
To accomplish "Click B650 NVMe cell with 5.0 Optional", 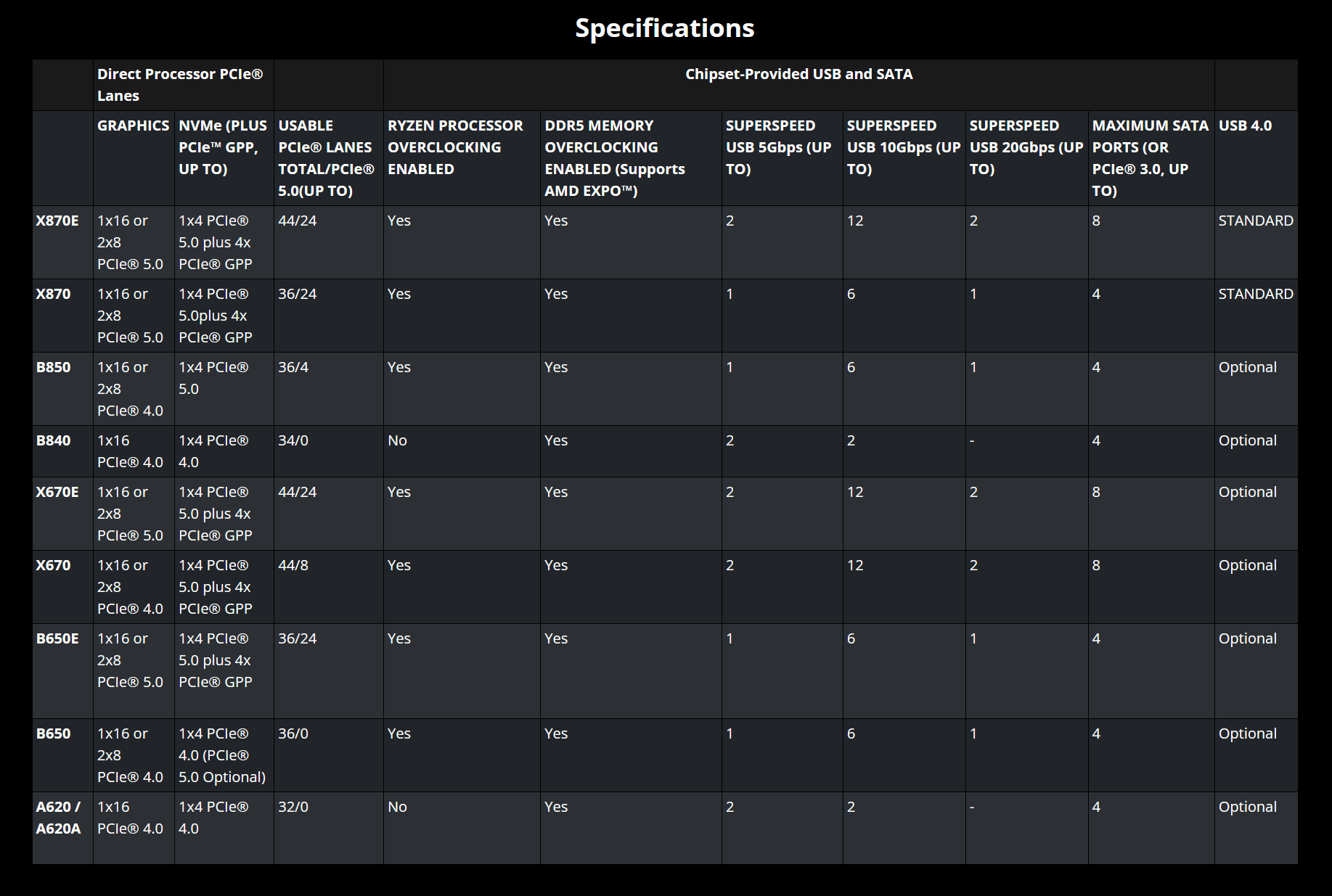I will (x=224, y=755).
